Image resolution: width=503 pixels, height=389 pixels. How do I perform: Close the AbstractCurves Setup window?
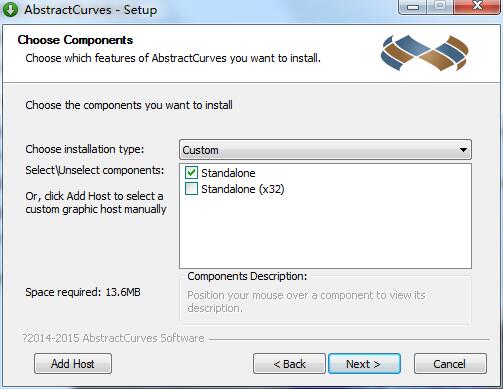pyautogui.click(x=477, y=7)
